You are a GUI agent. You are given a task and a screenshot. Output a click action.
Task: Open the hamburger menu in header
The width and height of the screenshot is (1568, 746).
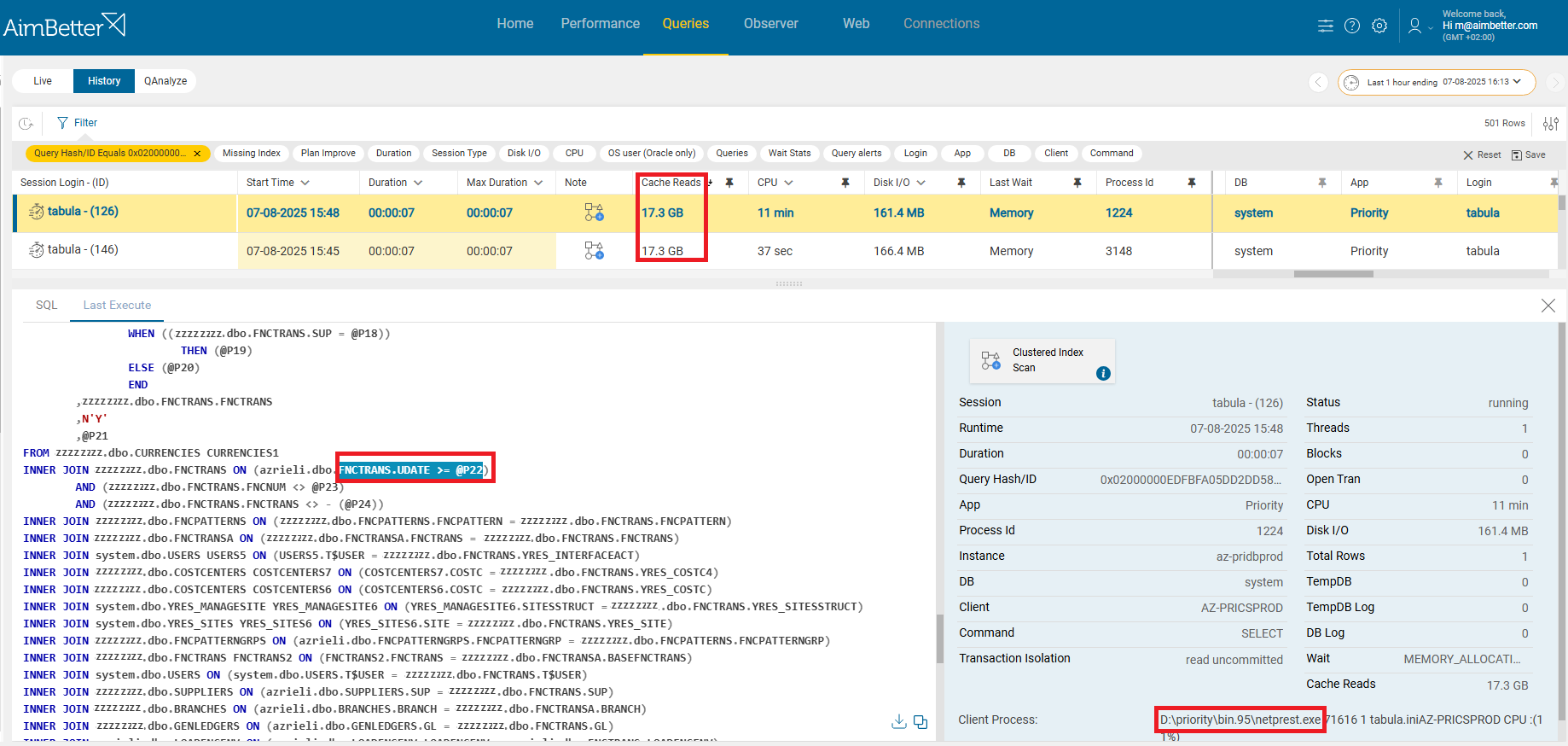click(x=1325, y=26)
